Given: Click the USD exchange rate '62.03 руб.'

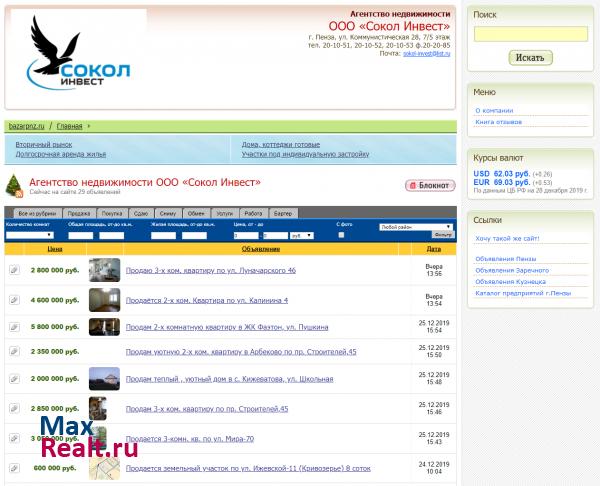Looking at the screenshot, I should (512, 174).
